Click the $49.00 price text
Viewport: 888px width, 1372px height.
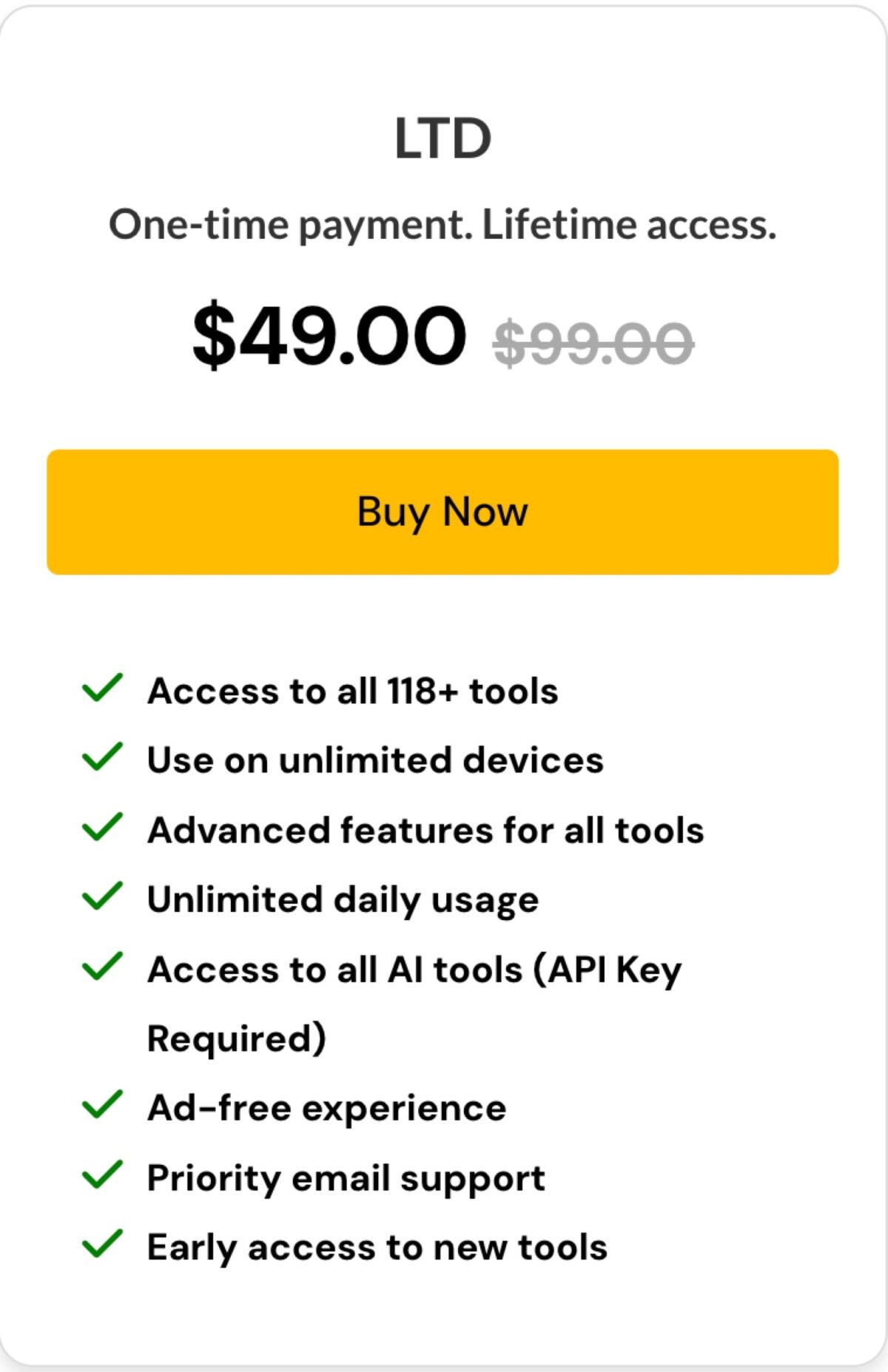point(329,335)
